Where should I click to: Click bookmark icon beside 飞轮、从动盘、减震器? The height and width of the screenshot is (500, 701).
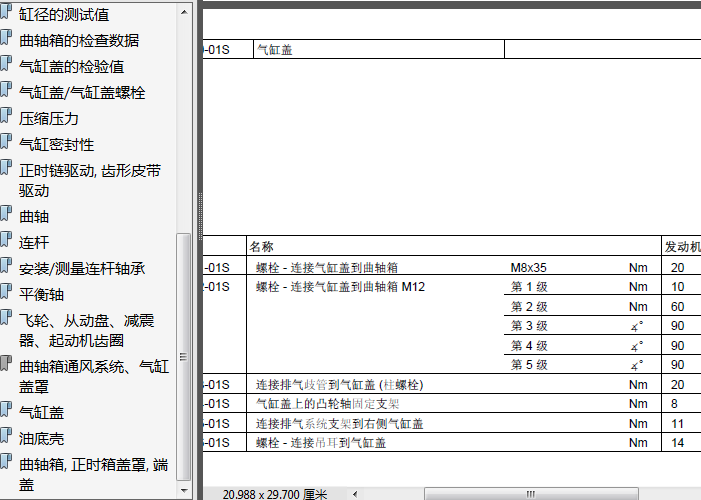pyautogui.click(x=5, y=318)
